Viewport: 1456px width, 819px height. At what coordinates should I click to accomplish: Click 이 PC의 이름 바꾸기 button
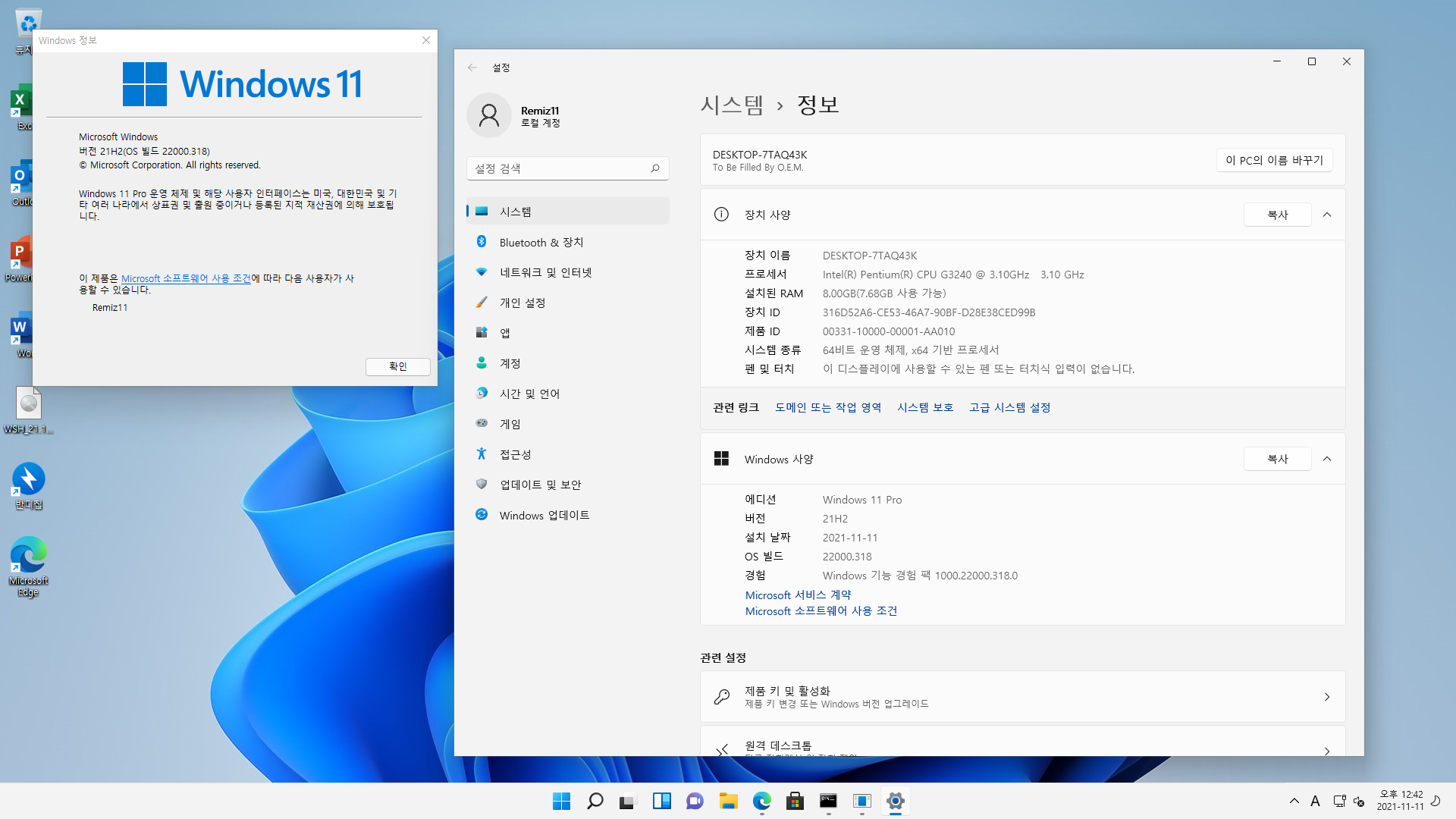tap(1274, 160)
